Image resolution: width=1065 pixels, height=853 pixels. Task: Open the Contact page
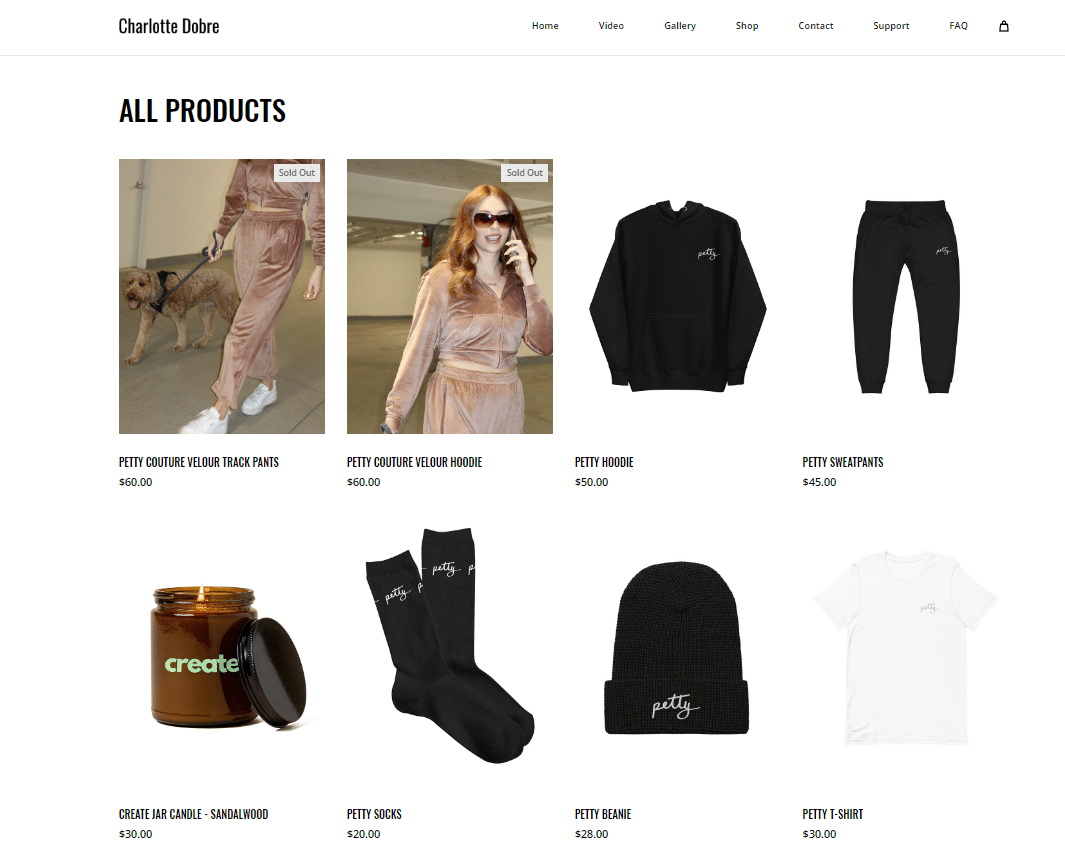pyautogui.click(x=815, y=26)
